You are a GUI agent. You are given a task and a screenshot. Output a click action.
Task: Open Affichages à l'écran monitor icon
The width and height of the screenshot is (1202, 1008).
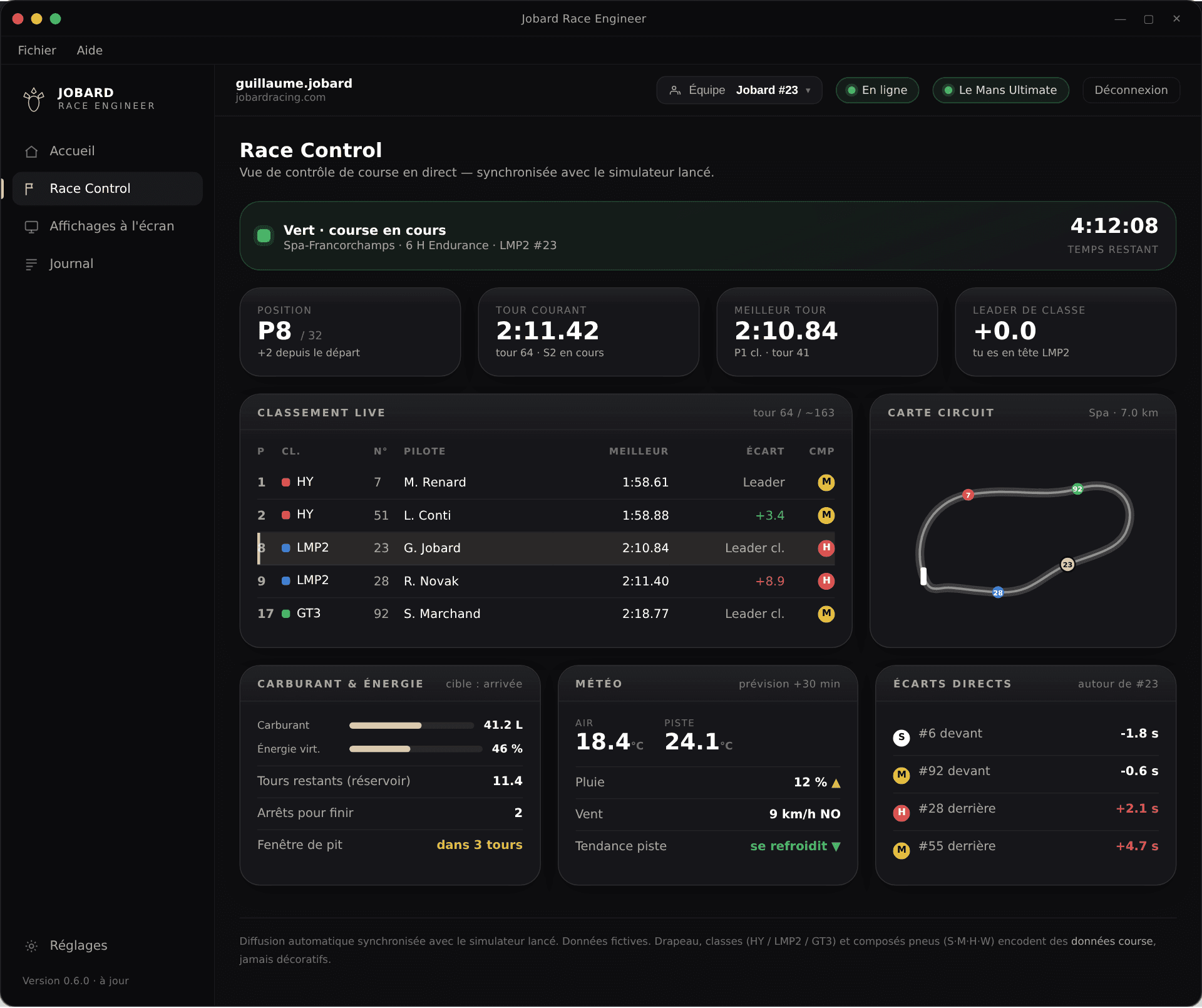click(31, 227)
